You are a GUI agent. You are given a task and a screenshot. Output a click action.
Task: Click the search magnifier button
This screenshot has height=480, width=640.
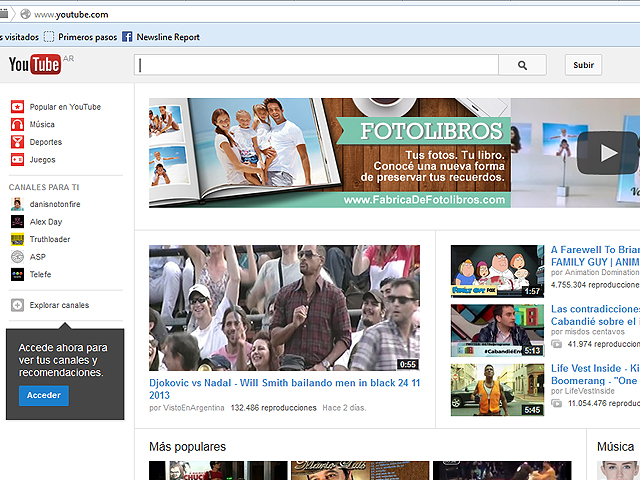(522, 65)
